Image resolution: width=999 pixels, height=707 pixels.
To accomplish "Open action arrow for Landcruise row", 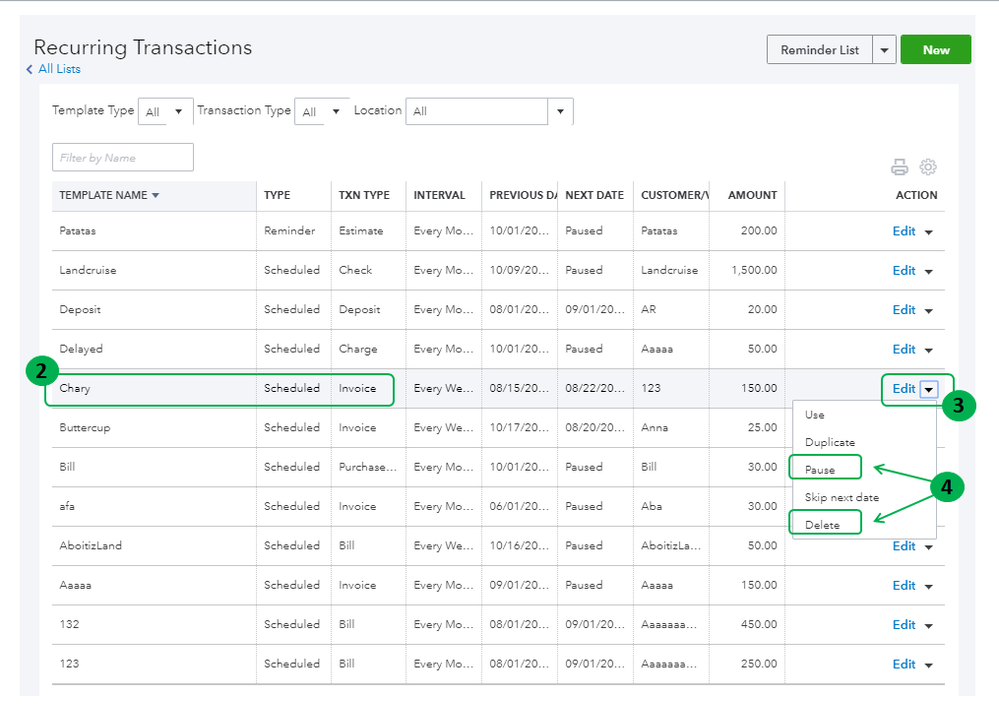I will (x=929, y=271).
